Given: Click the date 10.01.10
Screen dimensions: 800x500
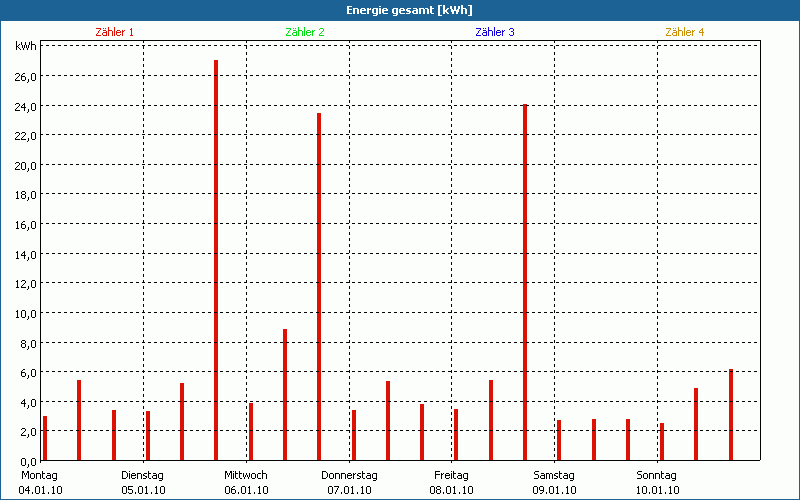Looking at the screenshot, I should (x=657, y=490).
